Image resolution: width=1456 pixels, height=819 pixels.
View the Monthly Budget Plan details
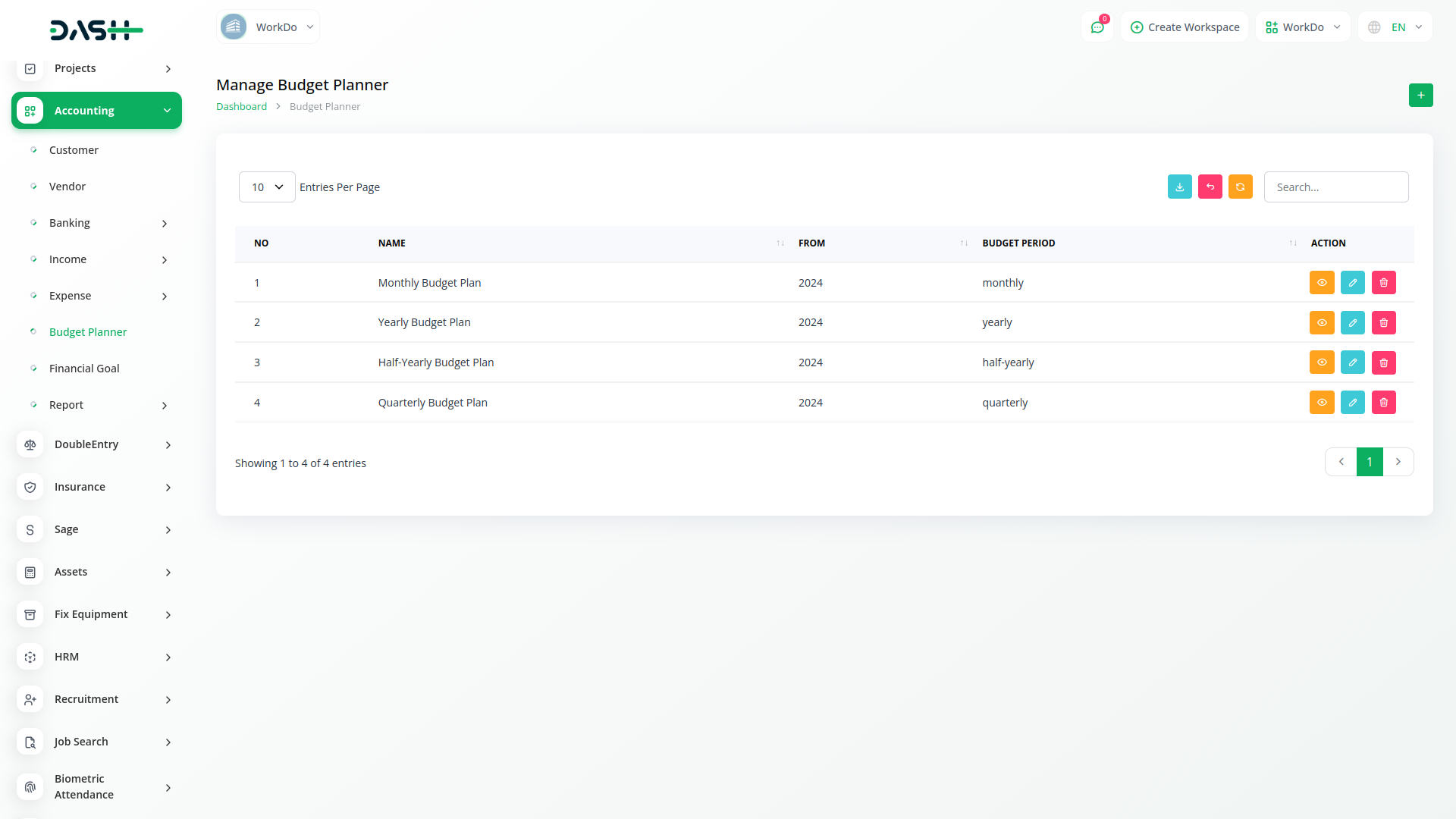click(1321, 283)
